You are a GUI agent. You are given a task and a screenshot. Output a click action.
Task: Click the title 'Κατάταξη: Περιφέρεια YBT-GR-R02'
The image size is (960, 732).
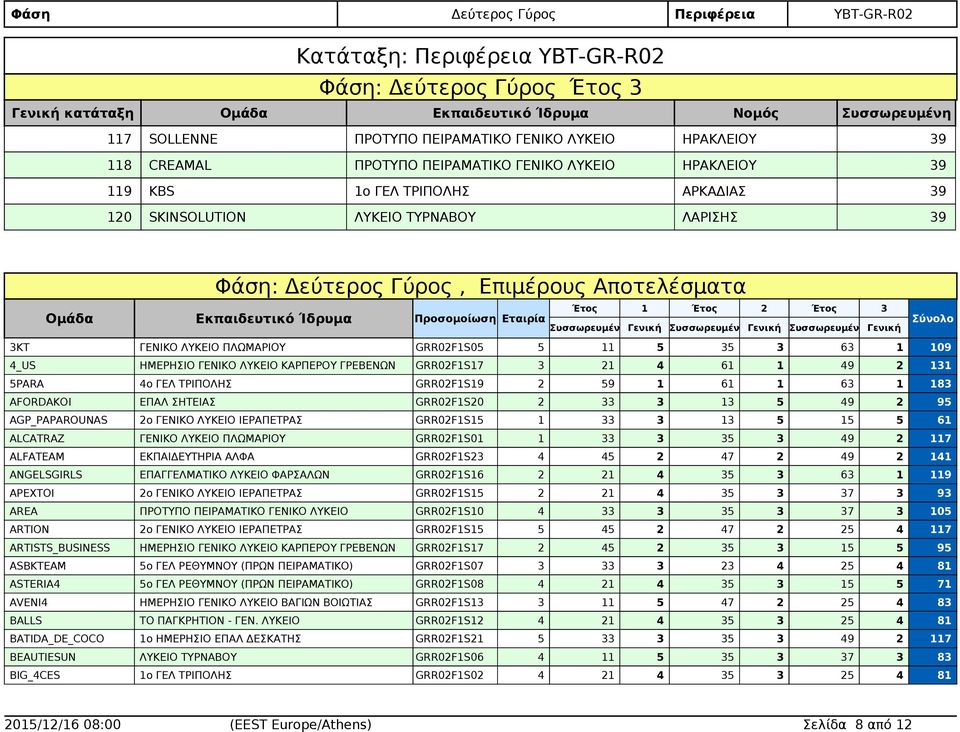coord(480,56)
